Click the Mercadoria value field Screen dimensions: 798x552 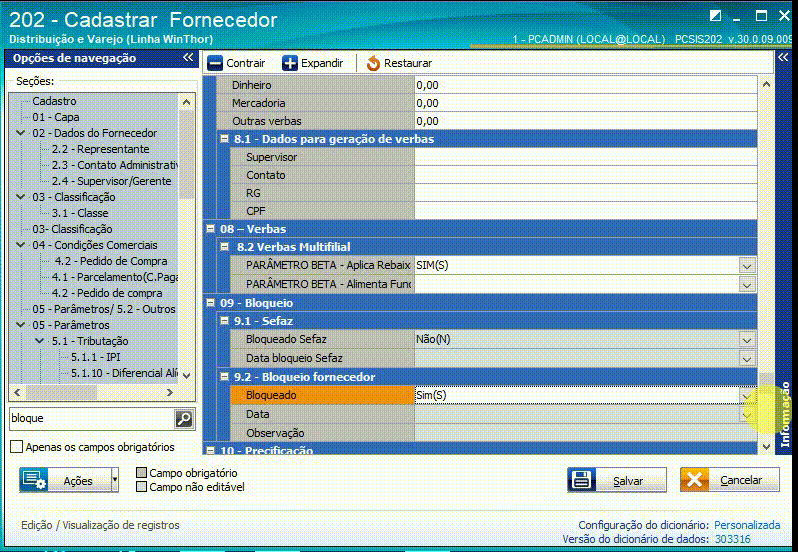click(x=585, y=103)
